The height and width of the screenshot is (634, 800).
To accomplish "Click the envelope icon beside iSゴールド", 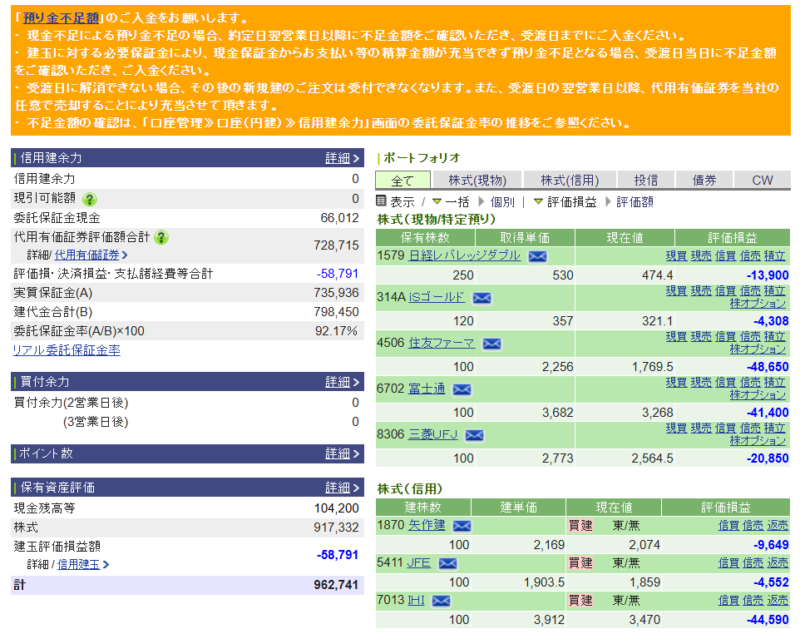I will pyautogui.click(x=481, y=297).
